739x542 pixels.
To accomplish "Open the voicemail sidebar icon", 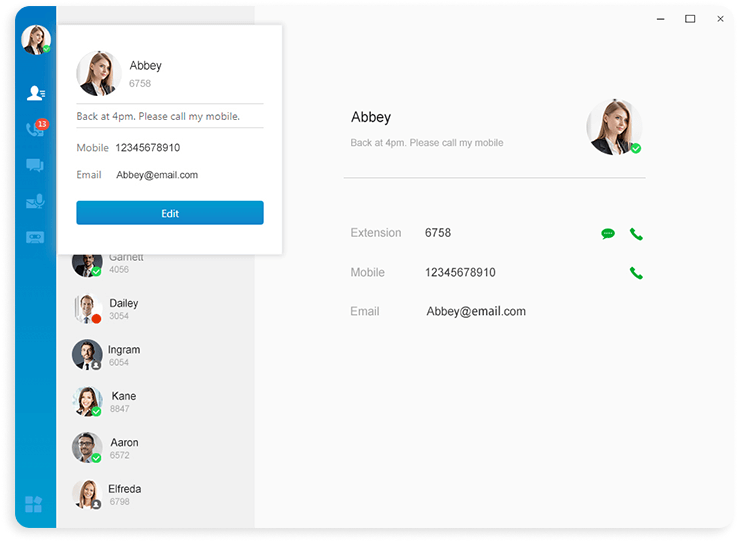I will (x=36, y=201).
